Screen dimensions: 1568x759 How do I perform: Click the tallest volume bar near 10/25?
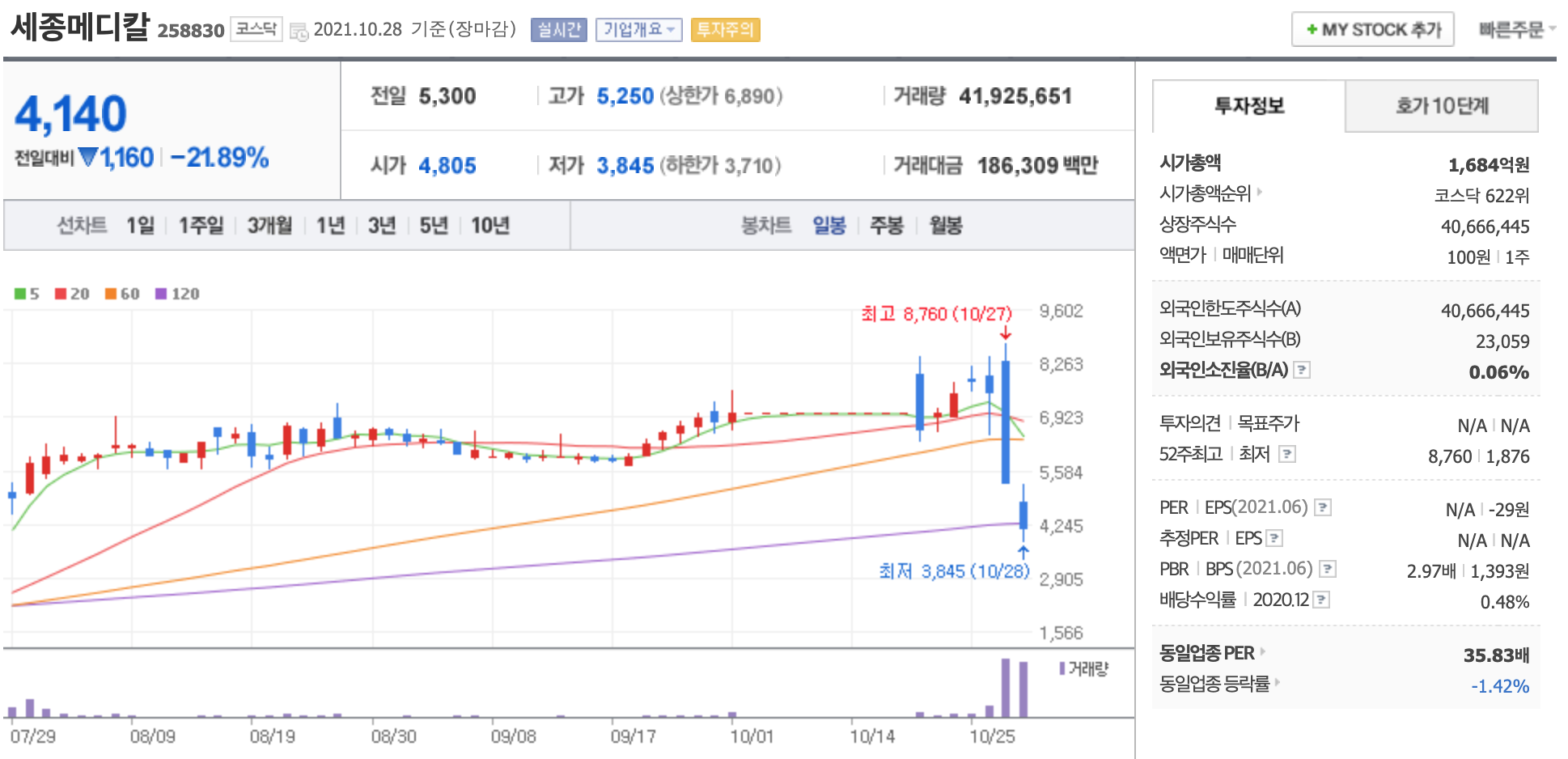(1006, 688)
